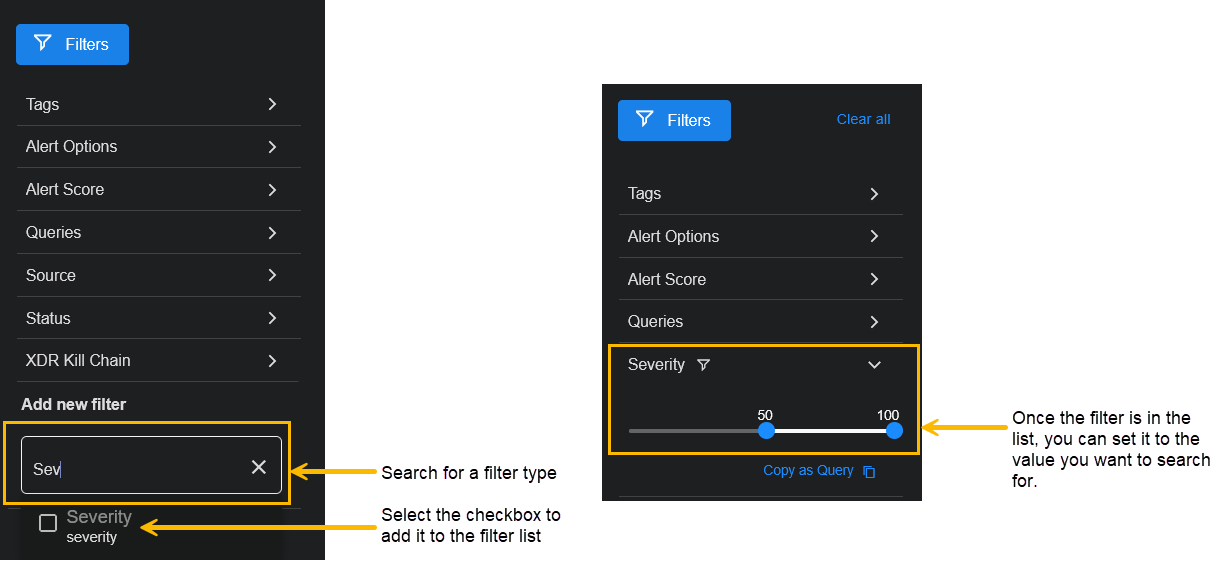Image resolution: width=1223 pixels, height=562 pixels.
Task: Open the Queries filter in left panel
Action: point(272,233)
